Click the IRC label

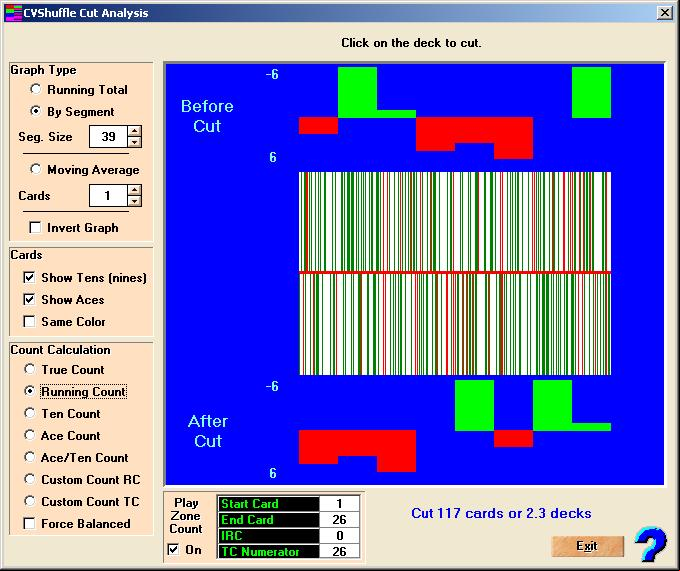(268, 535)
